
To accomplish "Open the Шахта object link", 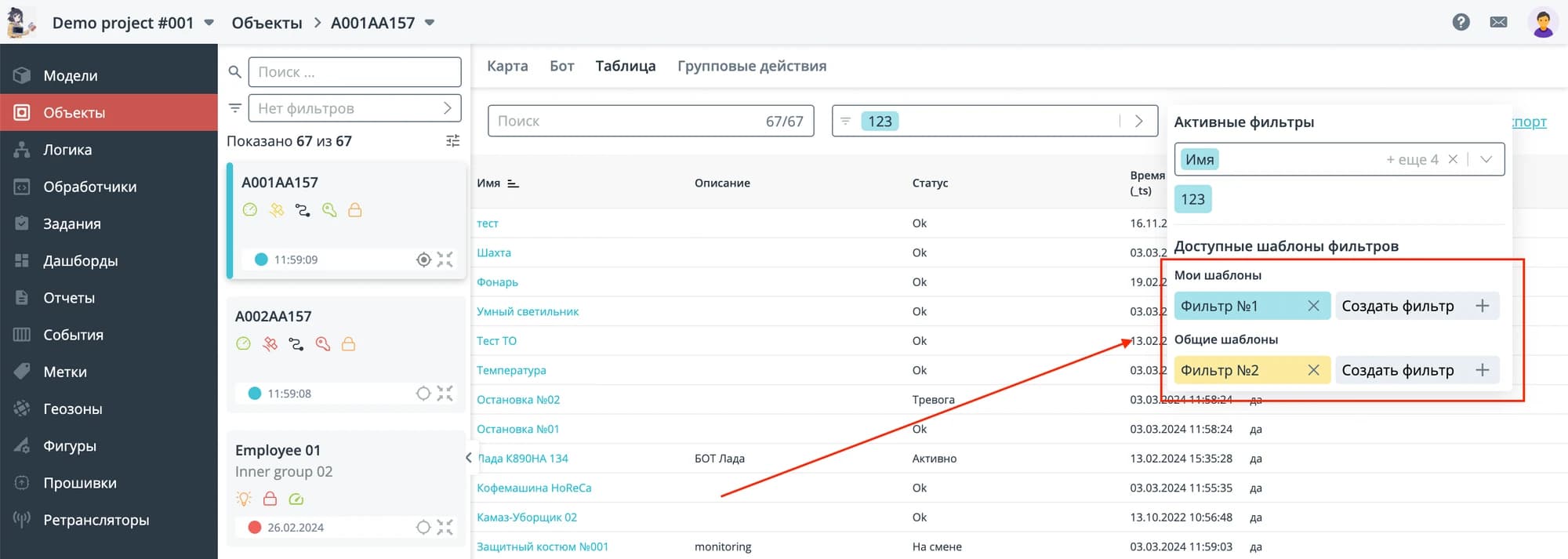I will click(x=494, y=252).
